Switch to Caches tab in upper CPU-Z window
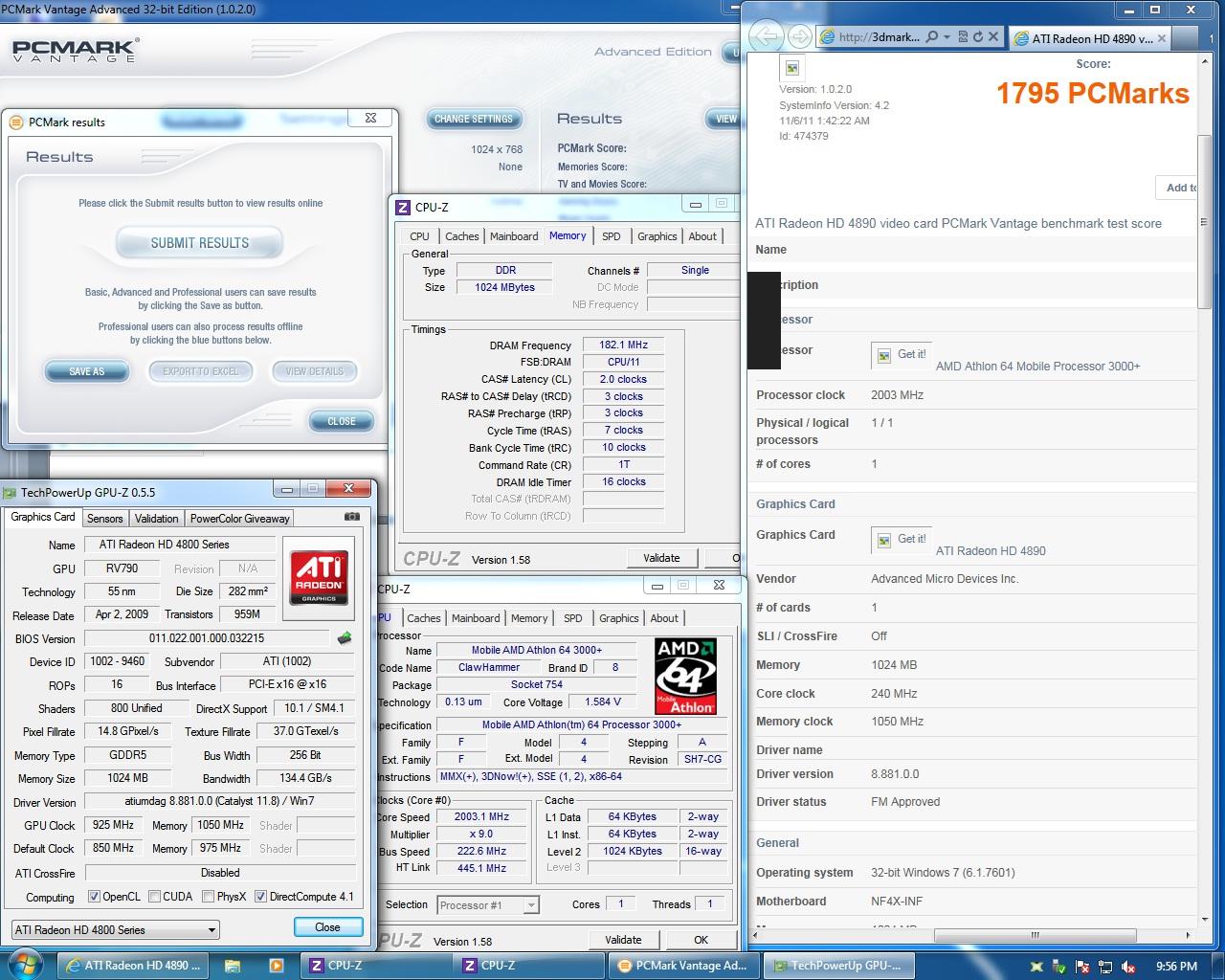The width and height of the screenshot is (1225, 980). click(x=461, y=236)
